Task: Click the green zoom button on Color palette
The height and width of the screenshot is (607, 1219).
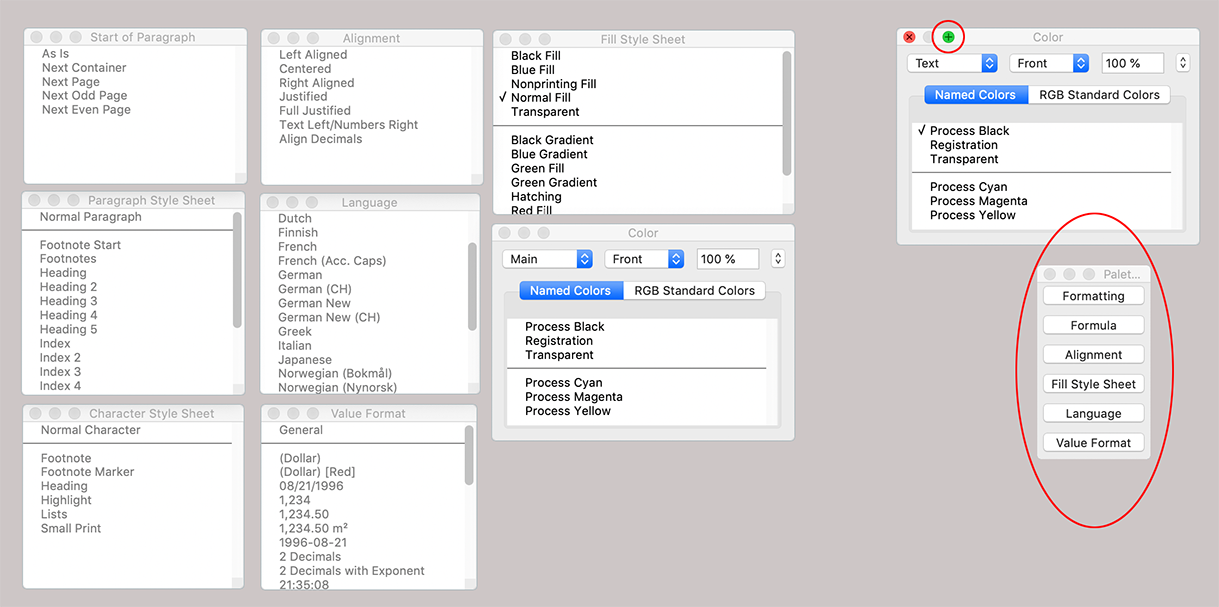Action: [x=948, y=37]
